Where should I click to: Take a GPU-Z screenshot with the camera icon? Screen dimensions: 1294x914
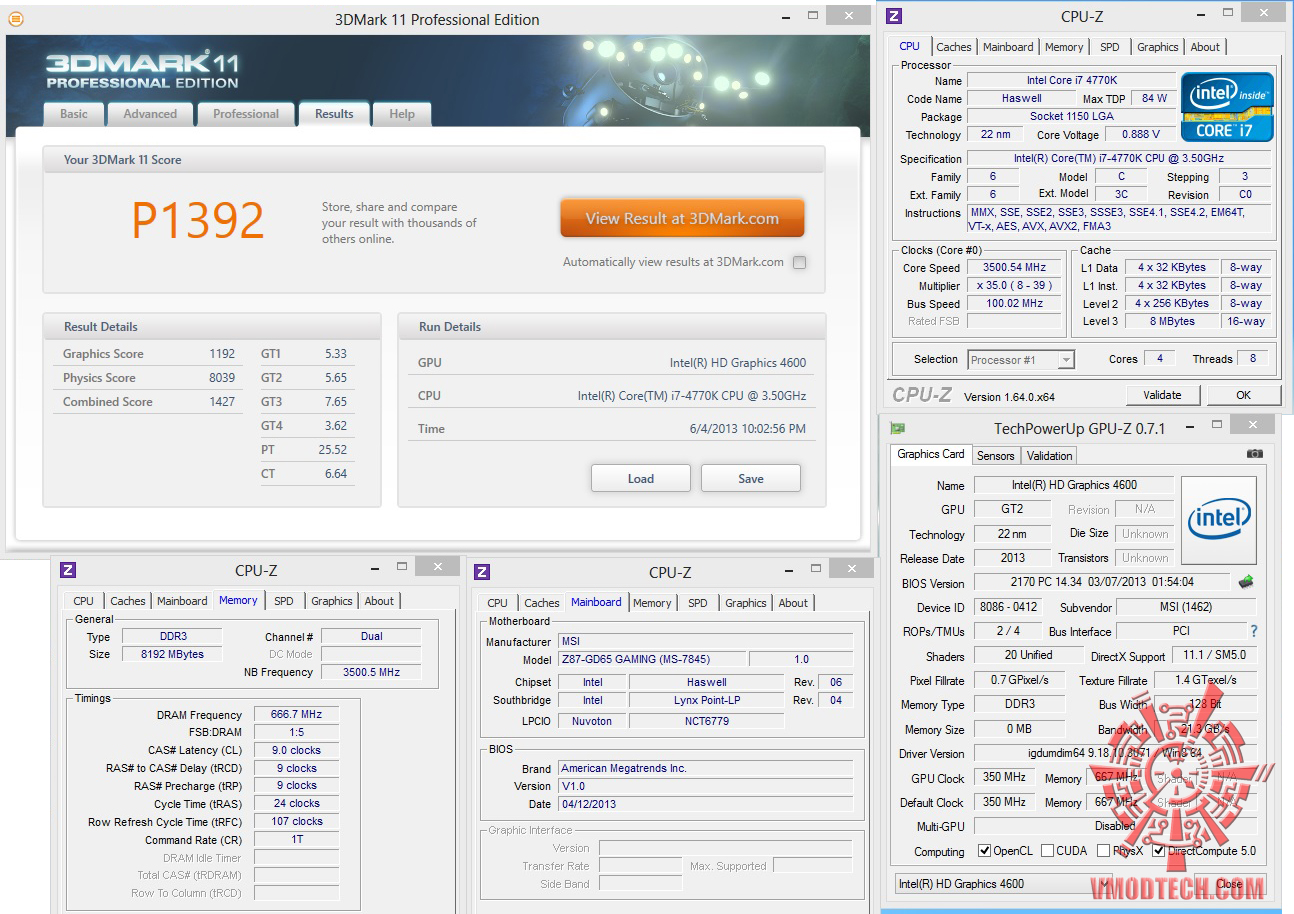click(1255, 454)
